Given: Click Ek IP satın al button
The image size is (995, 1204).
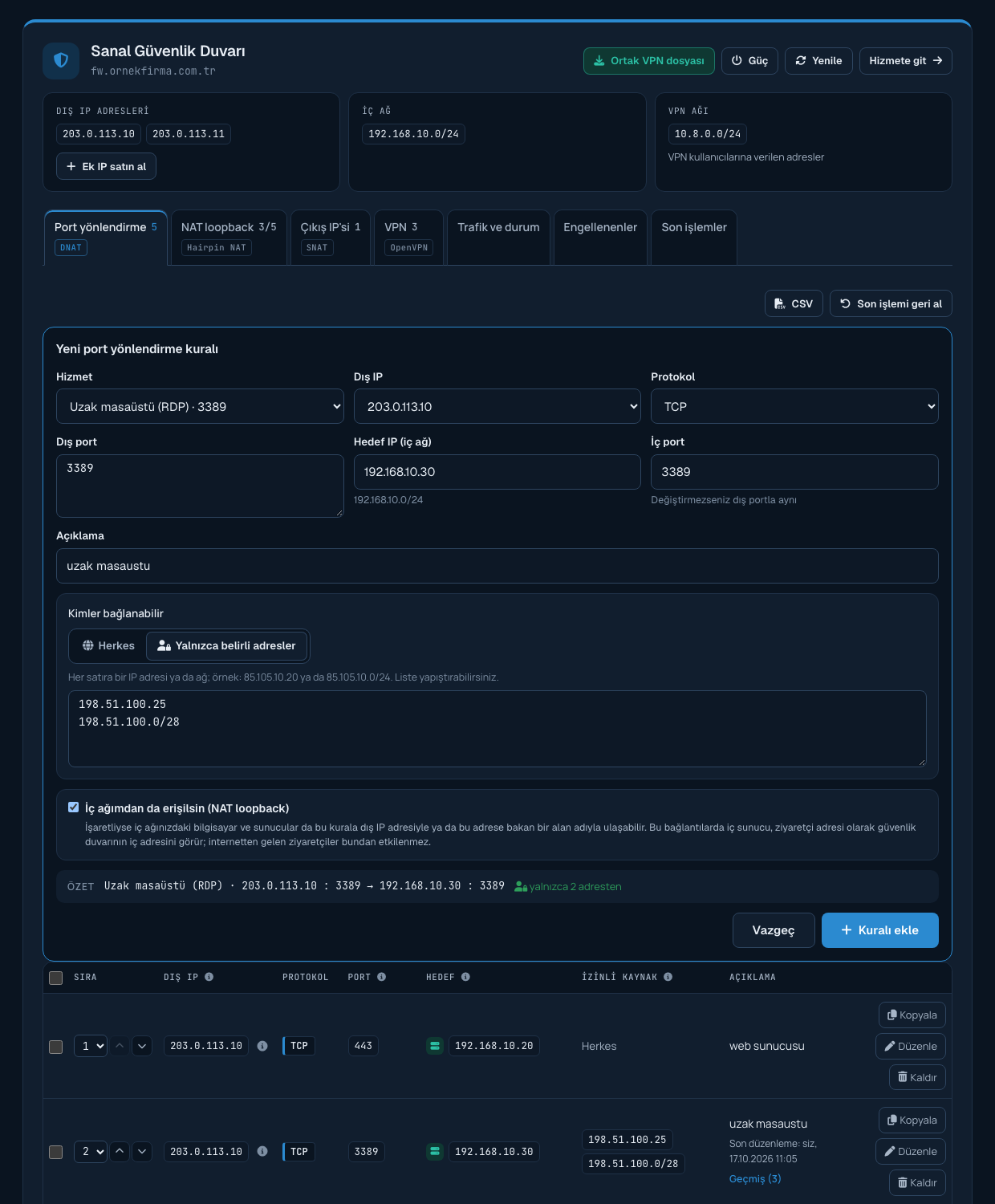Looking at the screenshot, I should (x=106, y=166).
